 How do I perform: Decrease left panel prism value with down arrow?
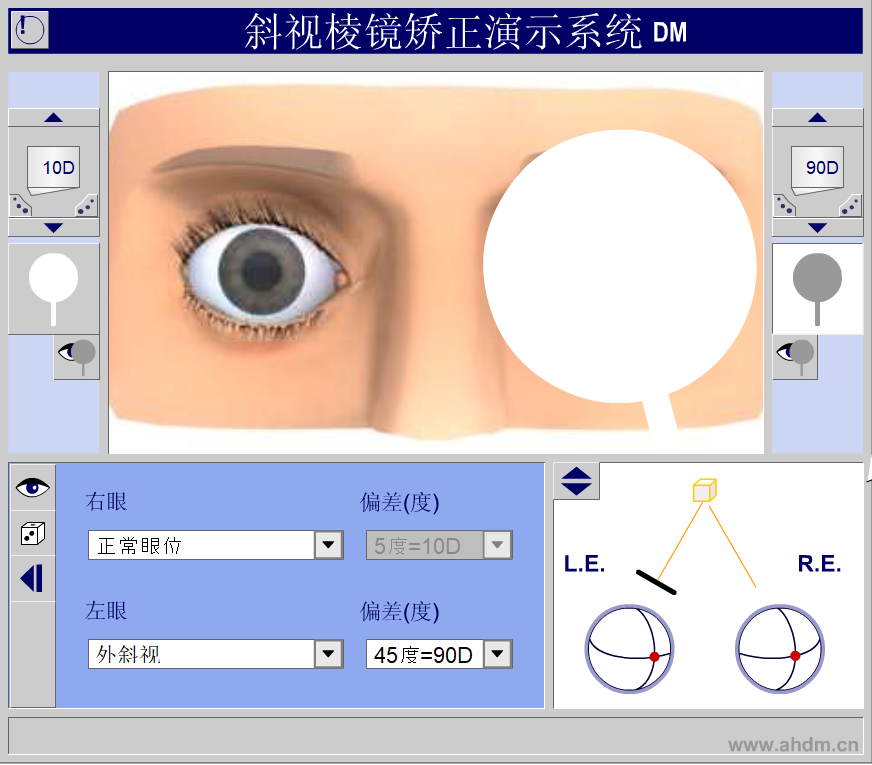click(x=54, y=227)
